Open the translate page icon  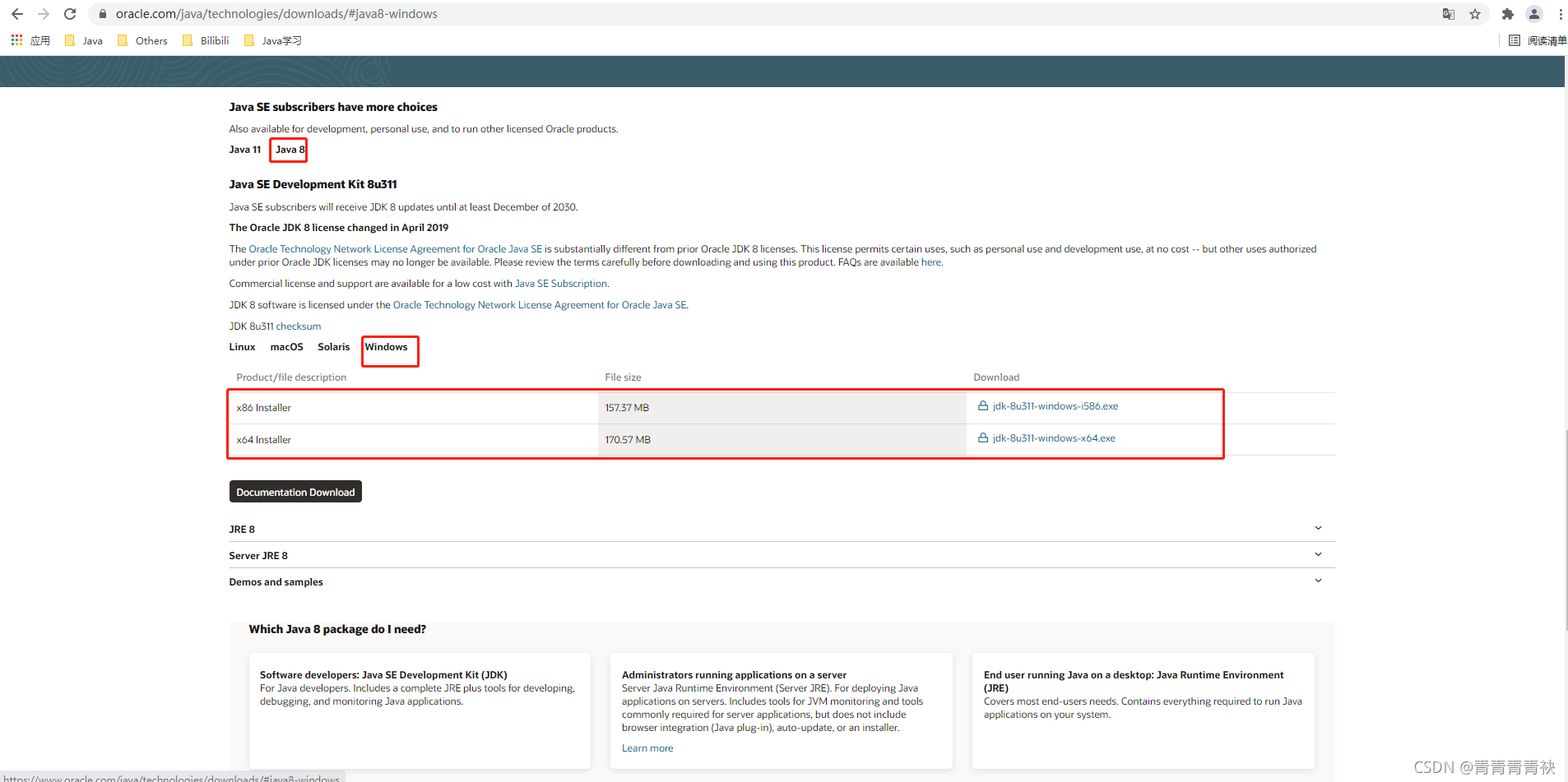(1449, 14)
